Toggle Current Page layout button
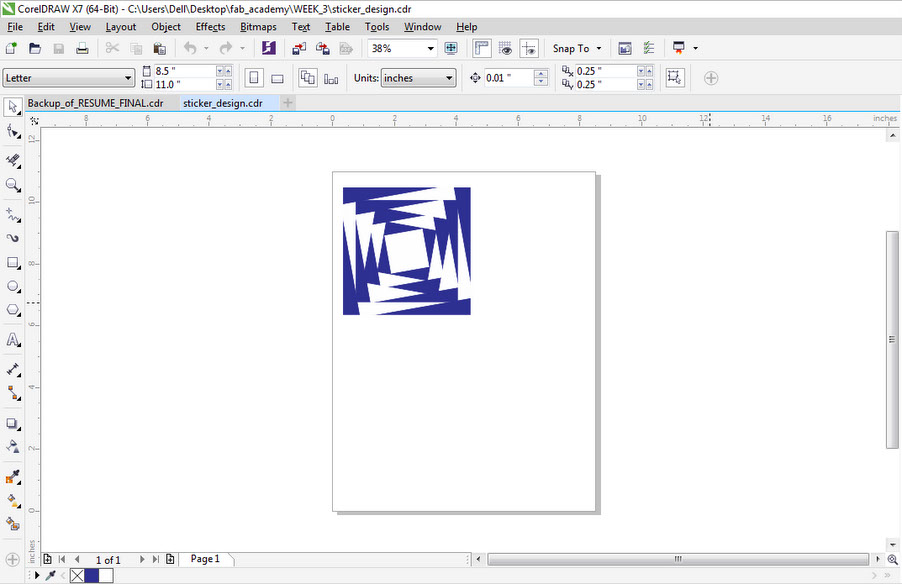This screenshot has height=584, width=902. 331,78
